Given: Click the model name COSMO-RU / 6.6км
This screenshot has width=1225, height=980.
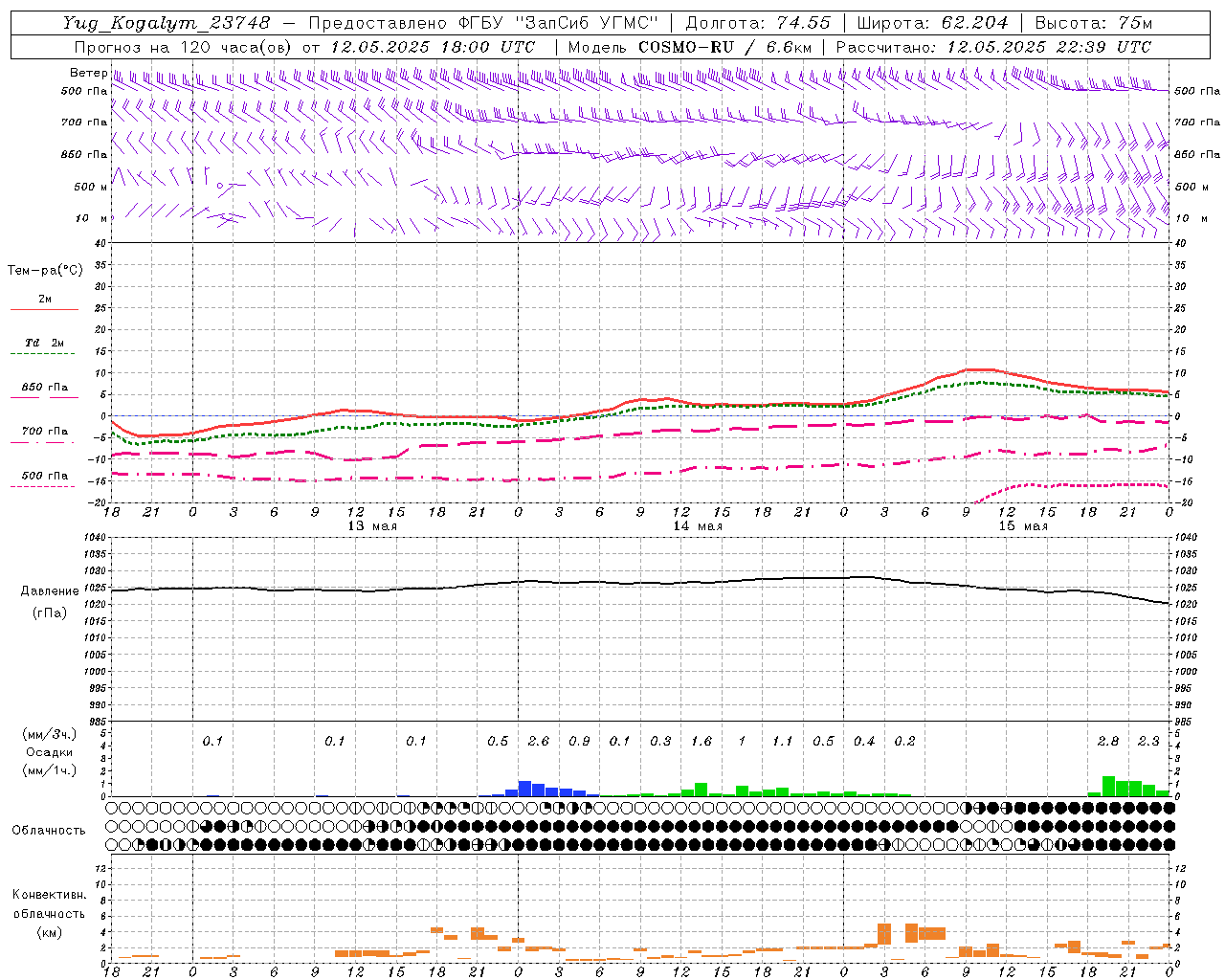Looking at the screenshot, I should [x=724, y=47].
